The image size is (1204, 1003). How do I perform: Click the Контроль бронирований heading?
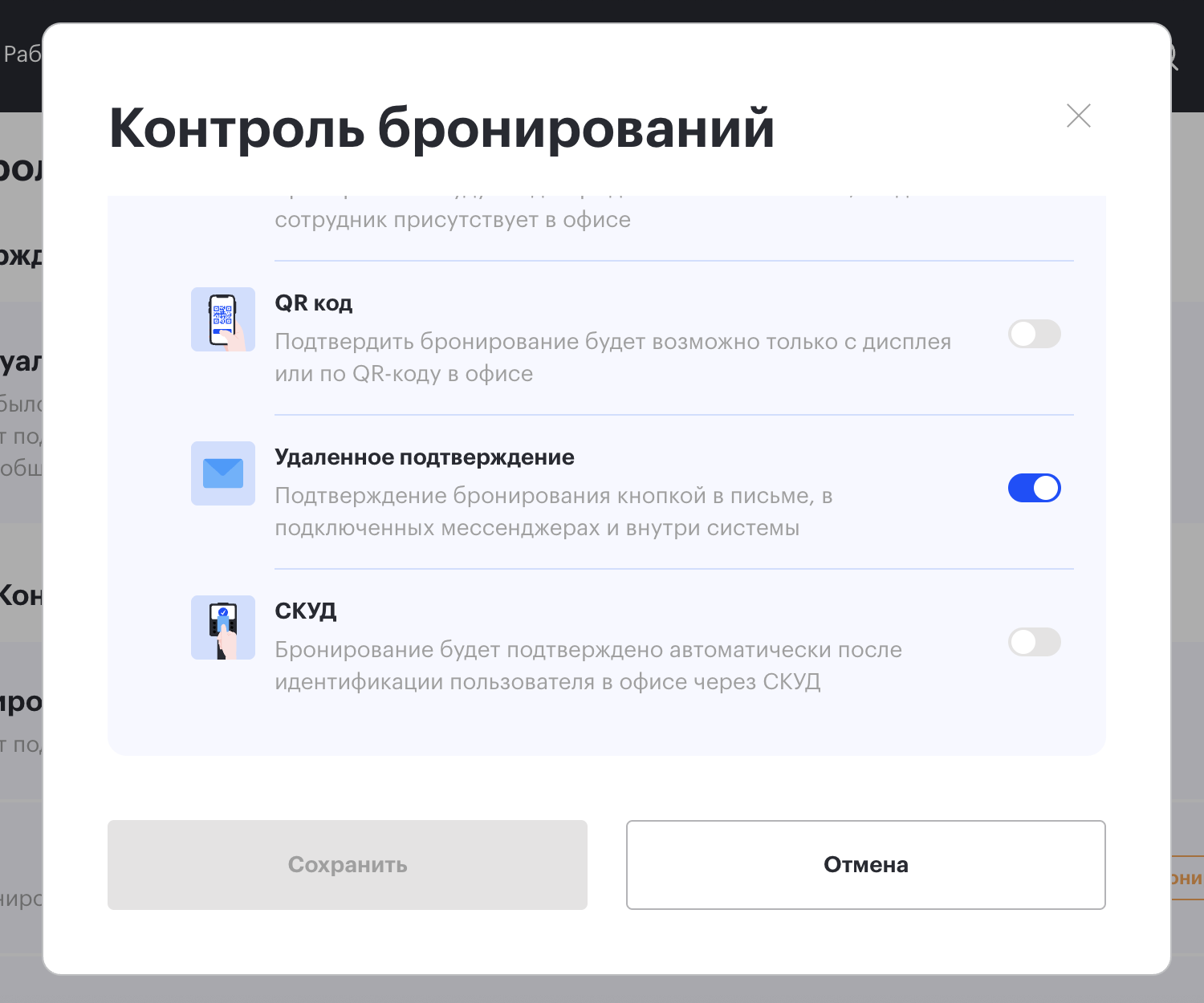[441, 128]
